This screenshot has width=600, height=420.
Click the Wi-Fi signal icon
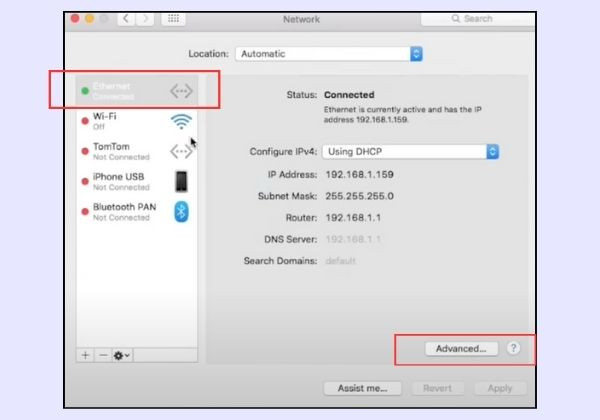coord(181,121)
